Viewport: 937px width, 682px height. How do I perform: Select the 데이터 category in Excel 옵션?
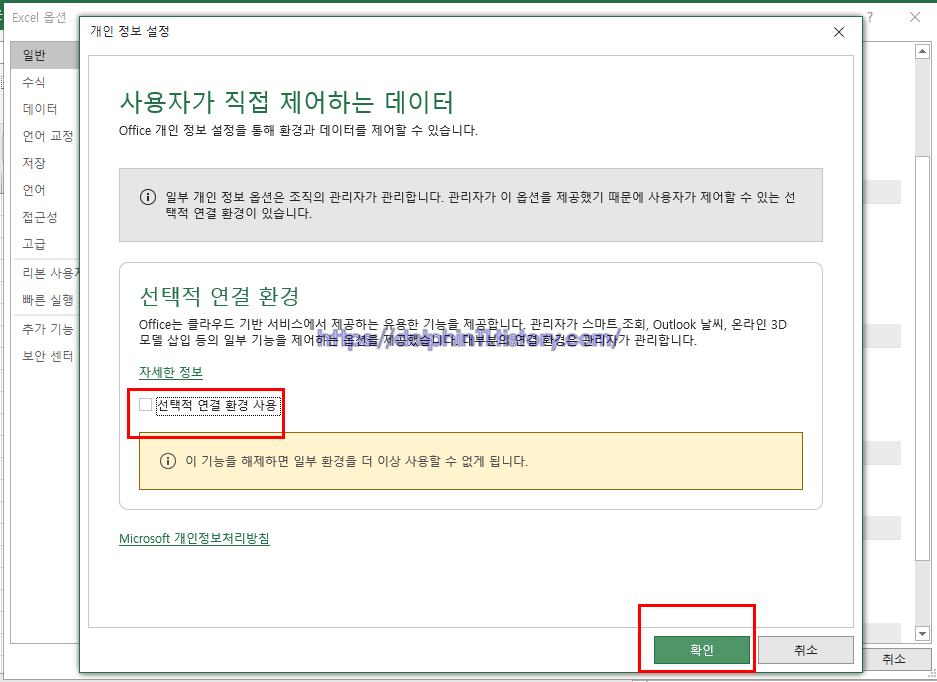[45, 109]
